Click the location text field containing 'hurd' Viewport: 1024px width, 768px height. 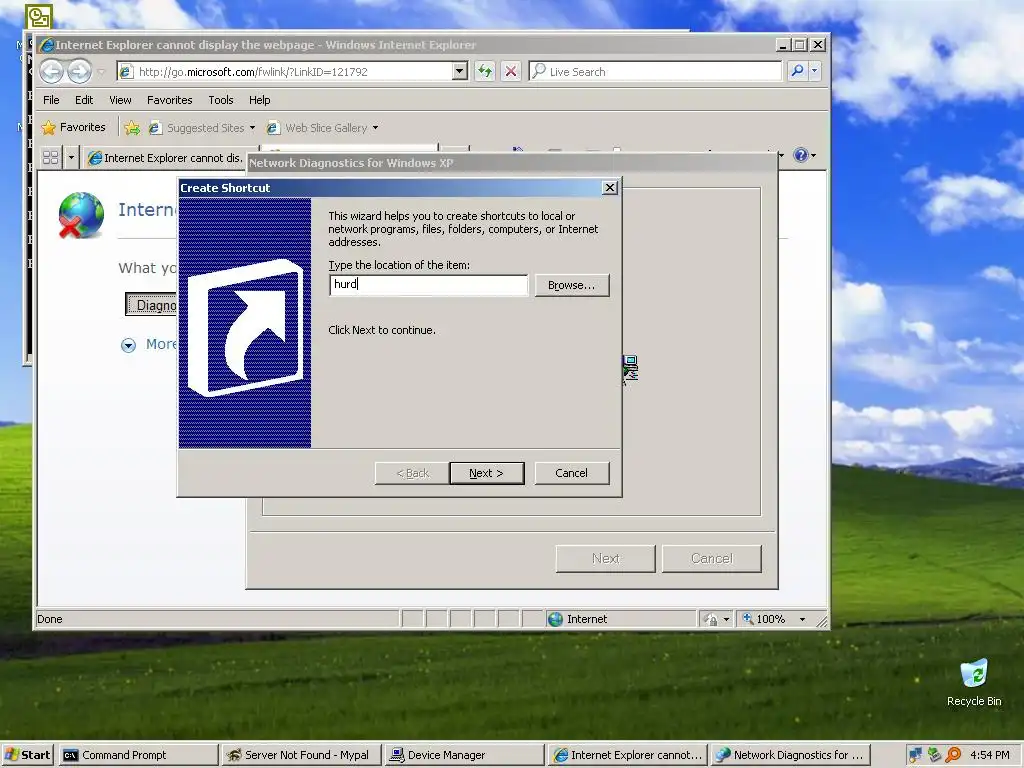click(428, 285)
